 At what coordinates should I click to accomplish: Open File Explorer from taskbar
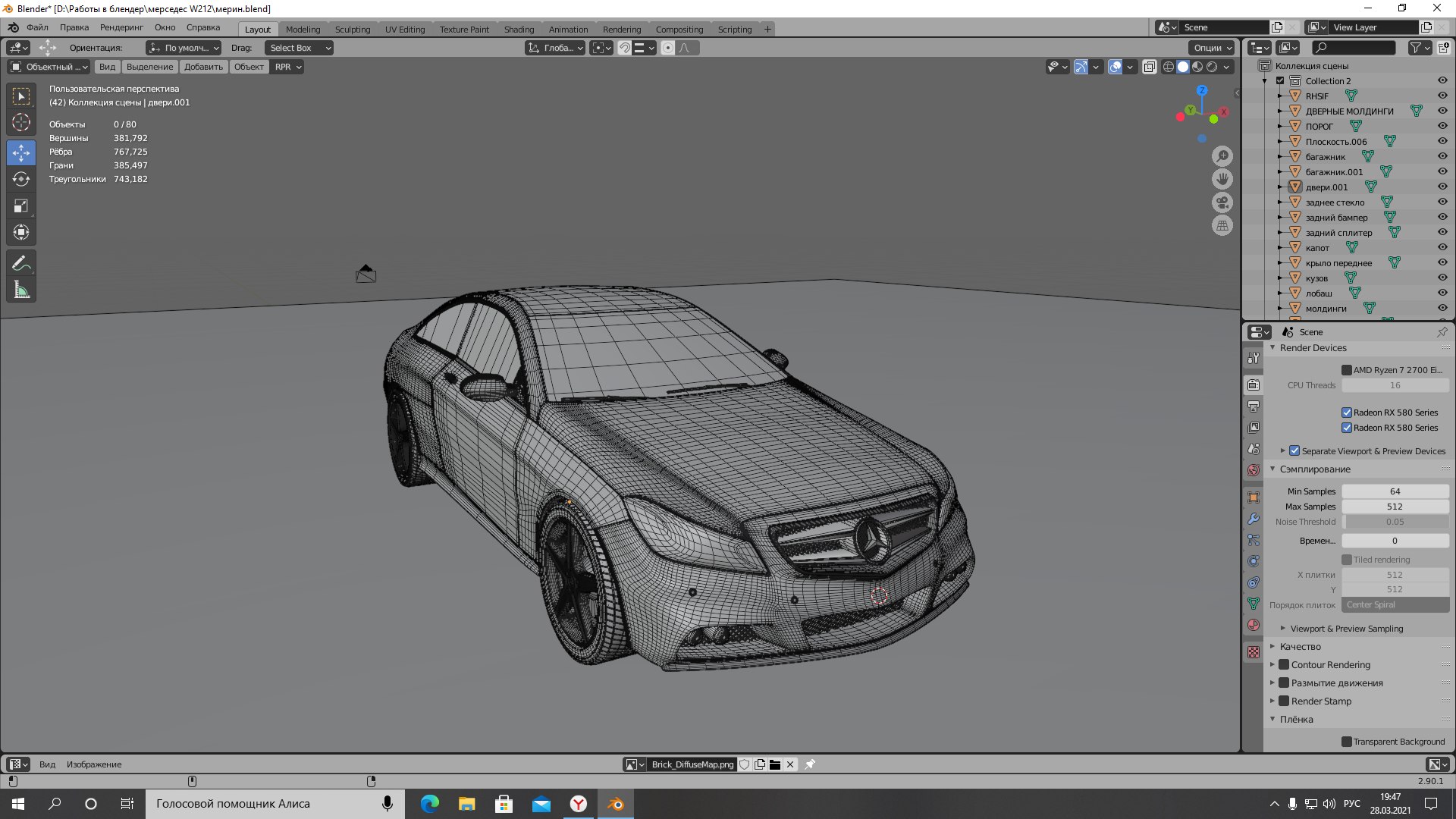pos(466,804)
